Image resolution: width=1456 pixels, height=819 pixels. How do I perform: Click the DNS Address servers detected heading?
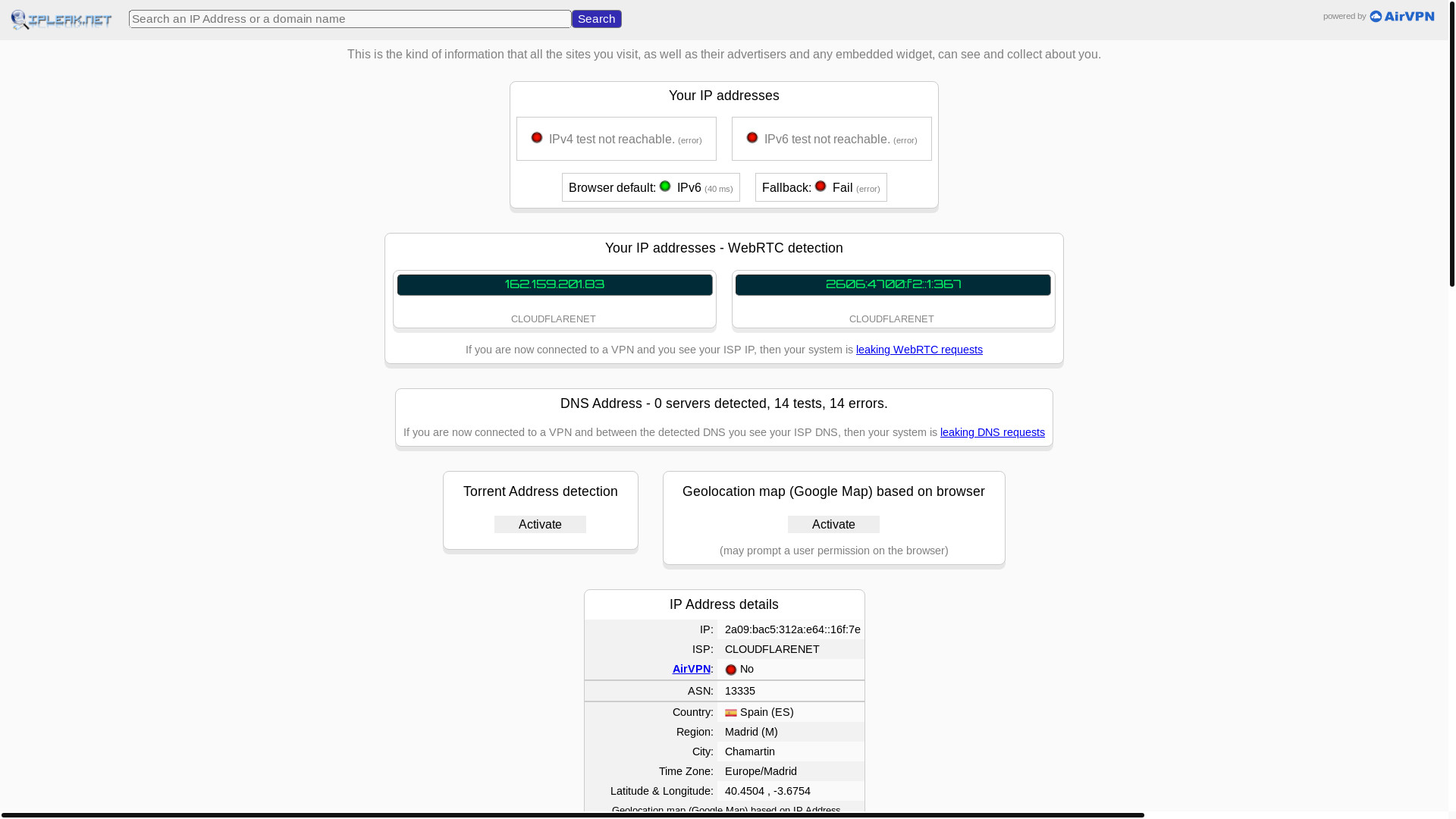[x=724, y=403]
